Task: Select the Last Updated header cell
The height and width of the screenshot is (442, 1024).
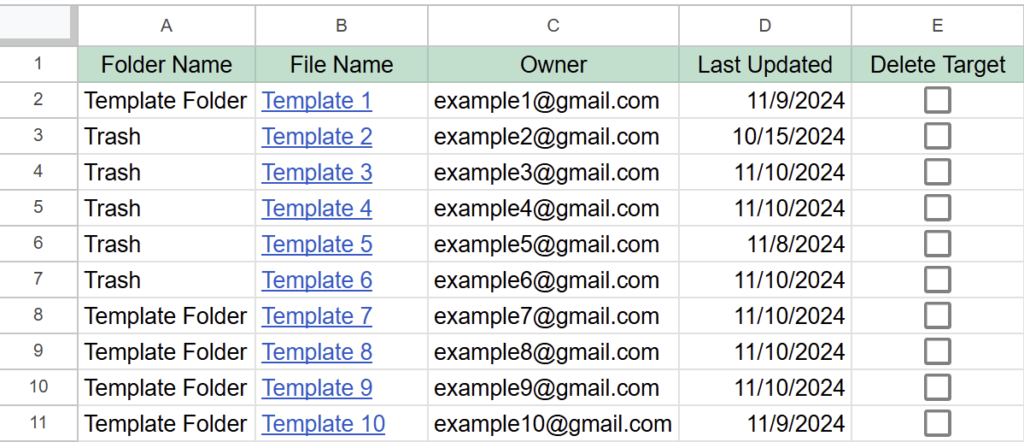Action: pyautogui.click(x=765, y=64)
